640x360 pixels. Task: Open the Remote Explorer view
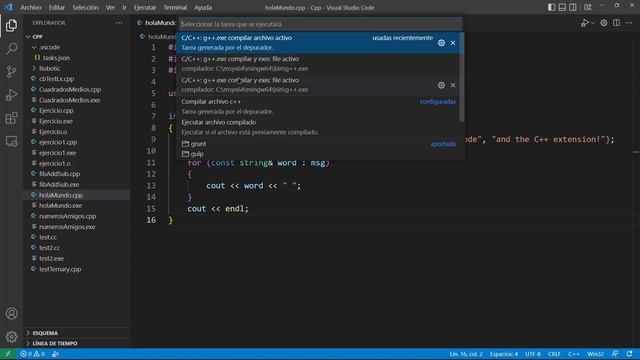(x=11, y=141)
